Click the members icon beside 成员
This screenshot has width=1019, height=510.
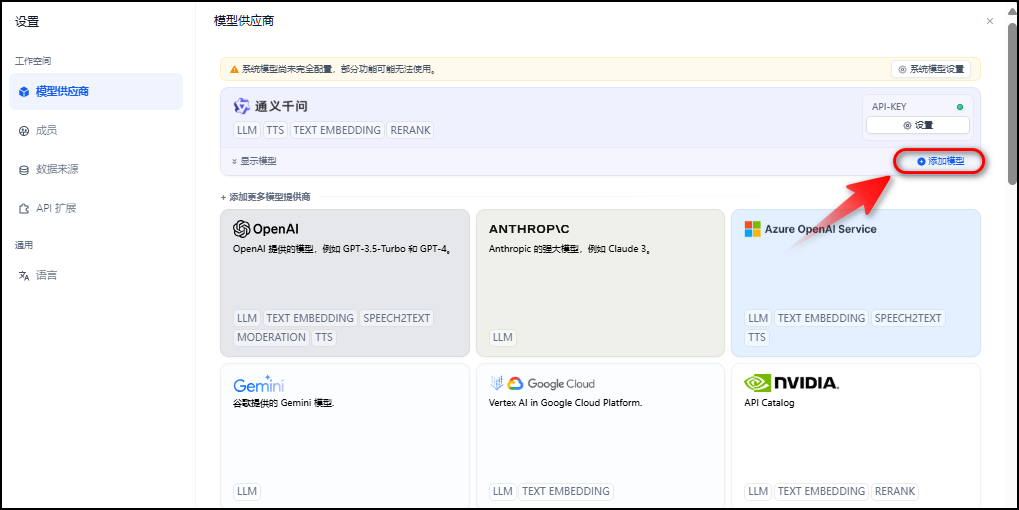[x=24, y=131]
